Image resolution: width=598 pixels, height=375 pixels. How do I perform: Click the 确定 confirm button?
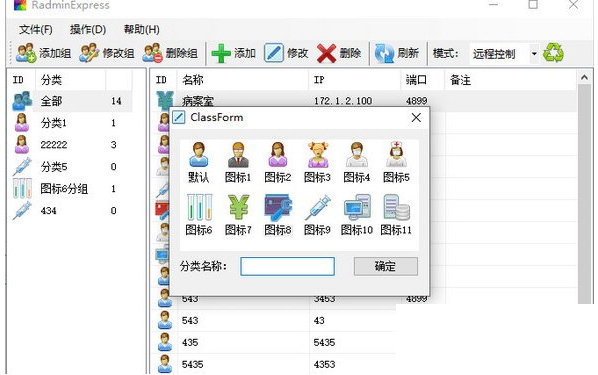tap(386, 266)
